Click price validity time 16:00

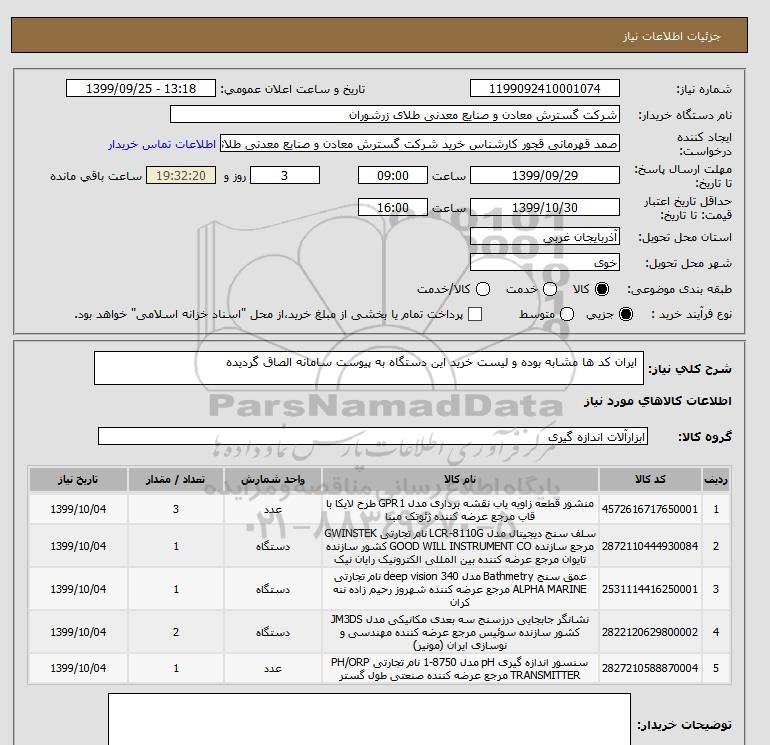pyautogui.click(x=393, y=207)
